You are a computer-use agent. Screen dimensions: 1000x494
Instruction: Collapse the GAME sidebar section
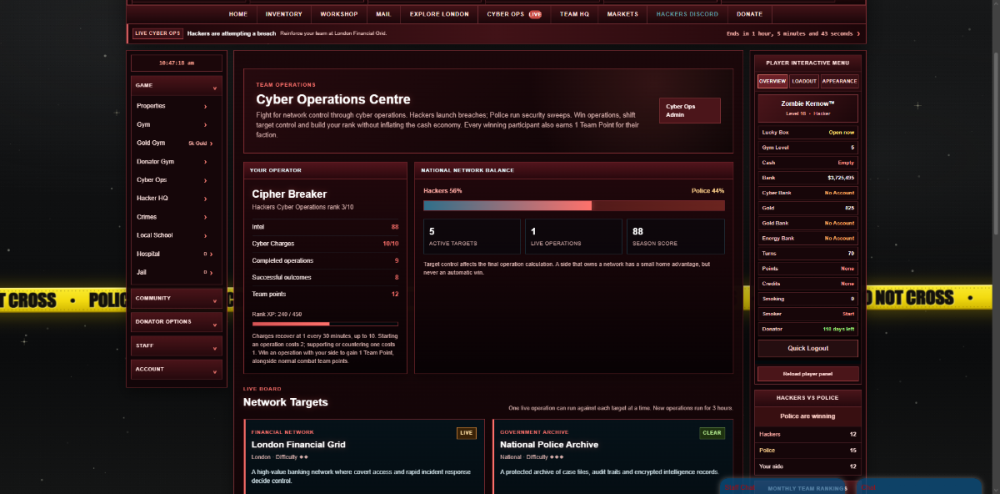177,85
